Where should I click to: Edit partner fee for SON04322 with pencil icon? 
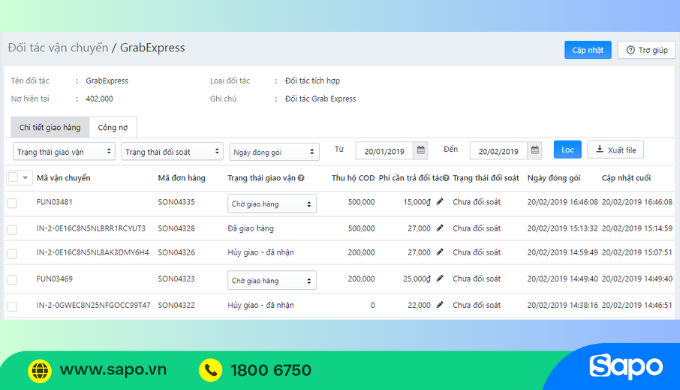[x=440, y=305]
